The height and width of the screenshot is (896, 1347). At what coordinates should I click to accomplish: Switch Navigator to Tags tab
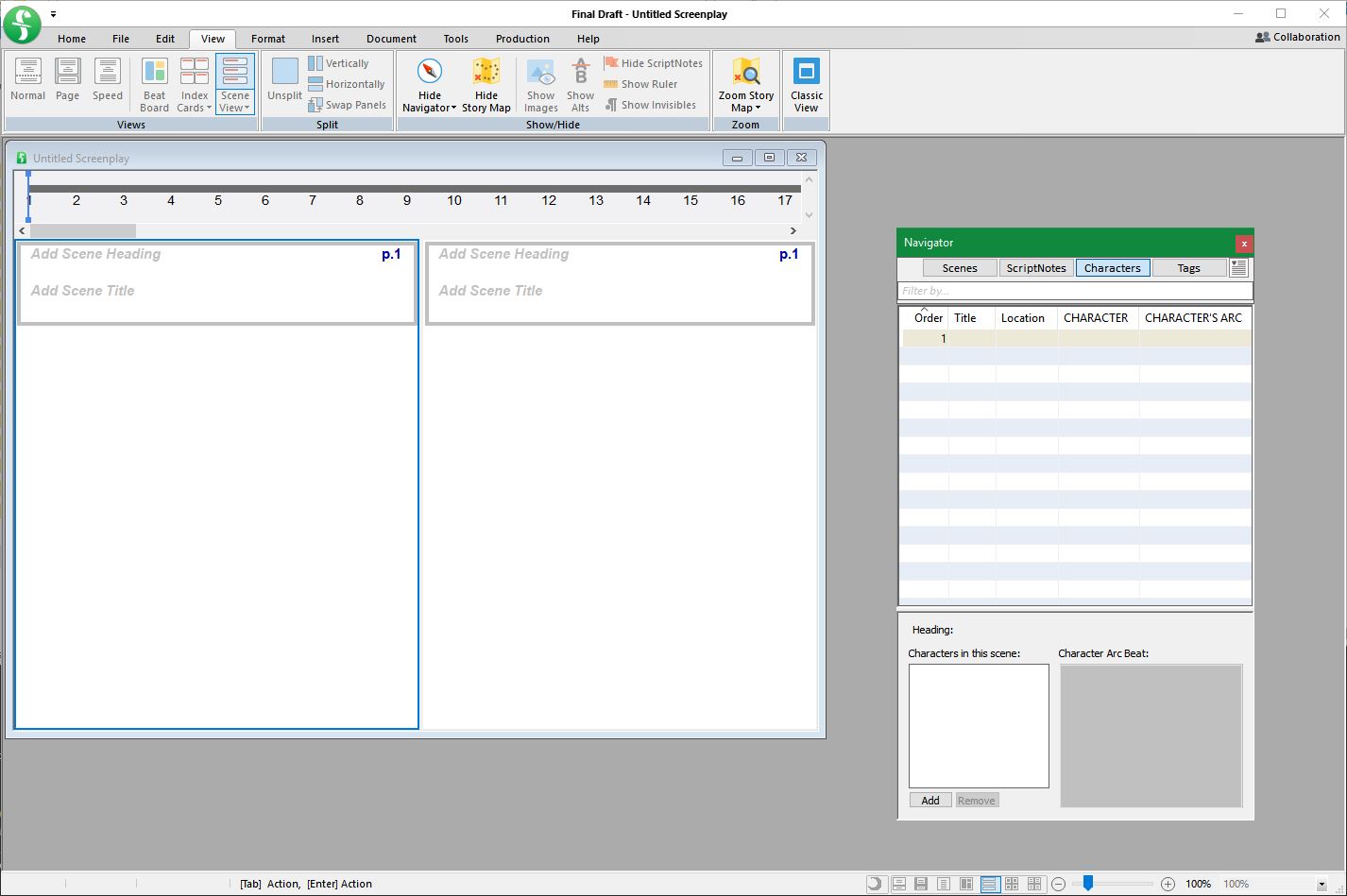pyautogui.click(x=1189, y=268)
